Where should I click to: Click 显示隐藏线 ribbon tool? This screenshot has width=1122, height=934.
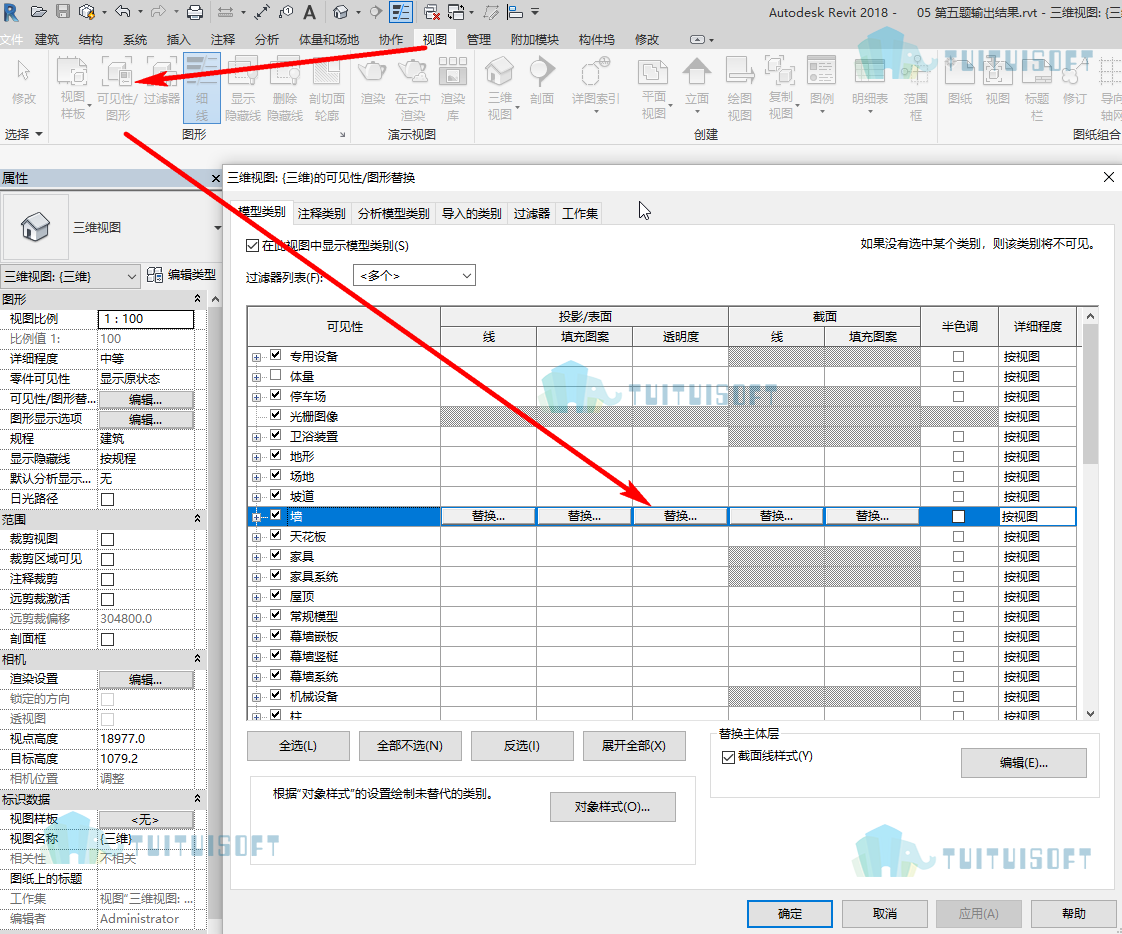(x=243, y=87)
